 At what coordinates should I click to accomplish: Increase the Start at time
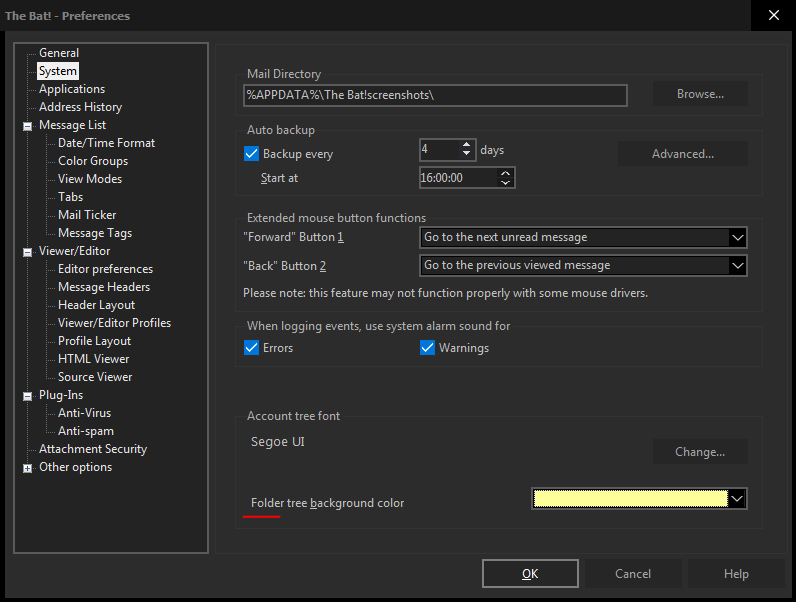[x=505, y=173]
